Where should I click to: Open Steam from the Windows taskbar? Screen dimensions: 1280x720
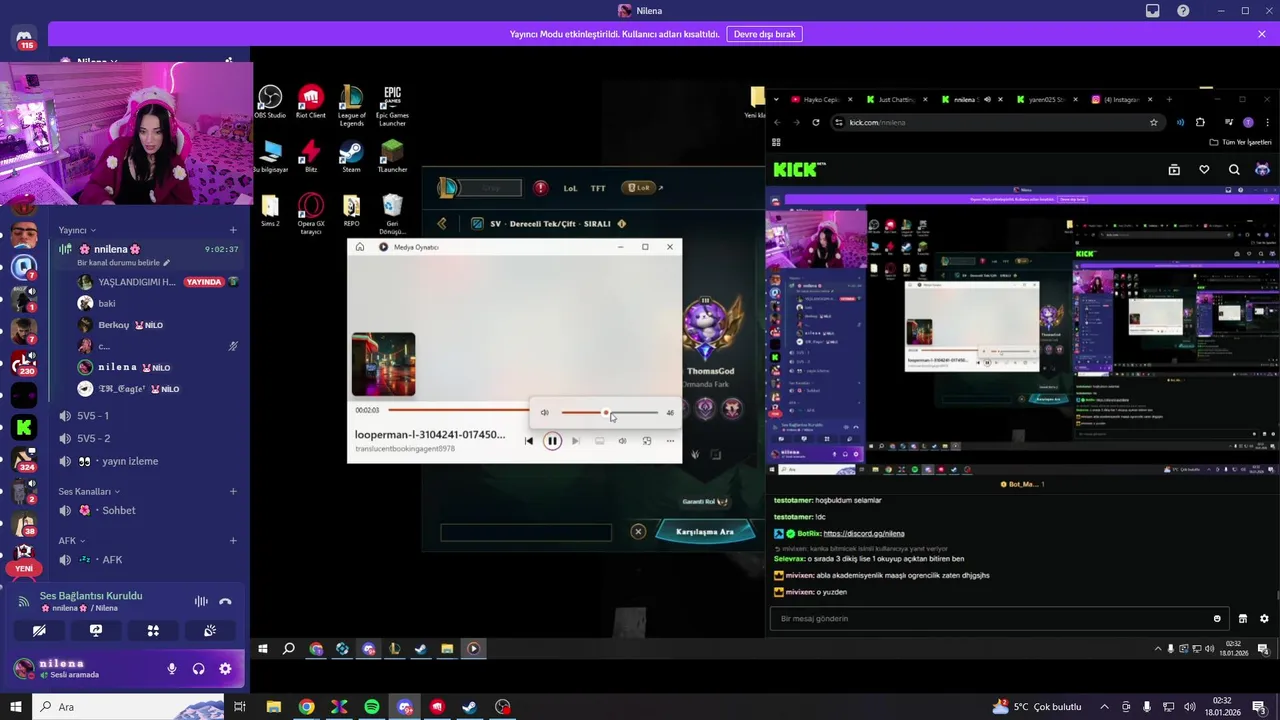pyautogui.click(x=470, y=707)
